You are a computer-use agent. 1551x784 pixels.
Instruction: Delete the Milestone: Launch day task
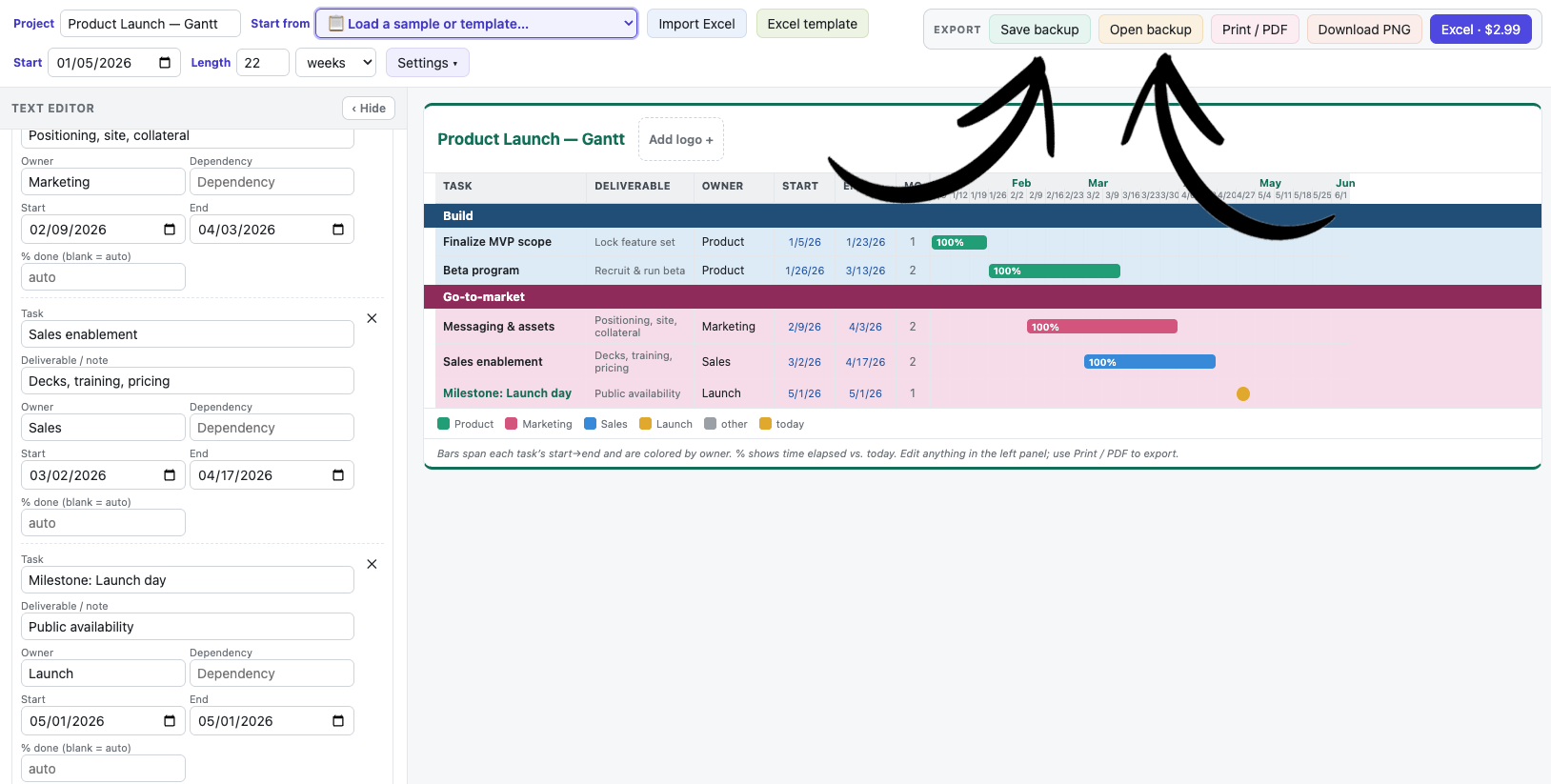pos(372,564)
